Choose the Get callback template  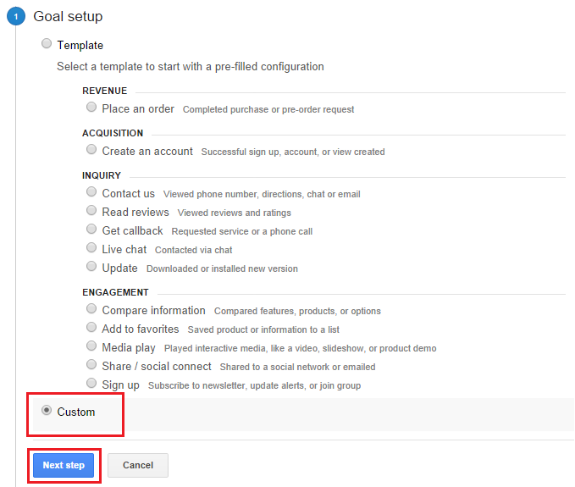click(91, 229)
